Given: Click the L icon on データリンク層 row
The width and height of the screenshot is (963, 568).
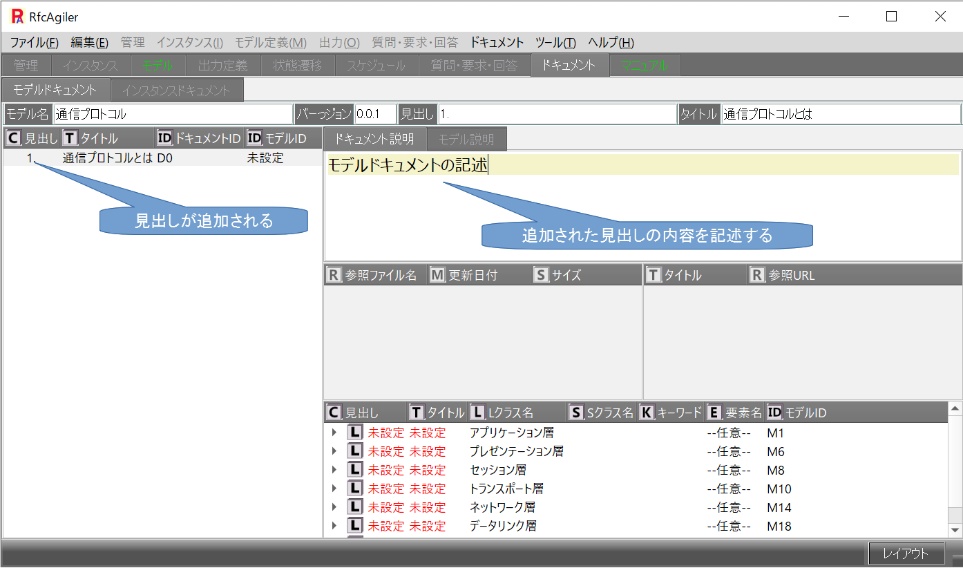Looking at the screenshot, I should pyautogui.click(x=355, y=526).
